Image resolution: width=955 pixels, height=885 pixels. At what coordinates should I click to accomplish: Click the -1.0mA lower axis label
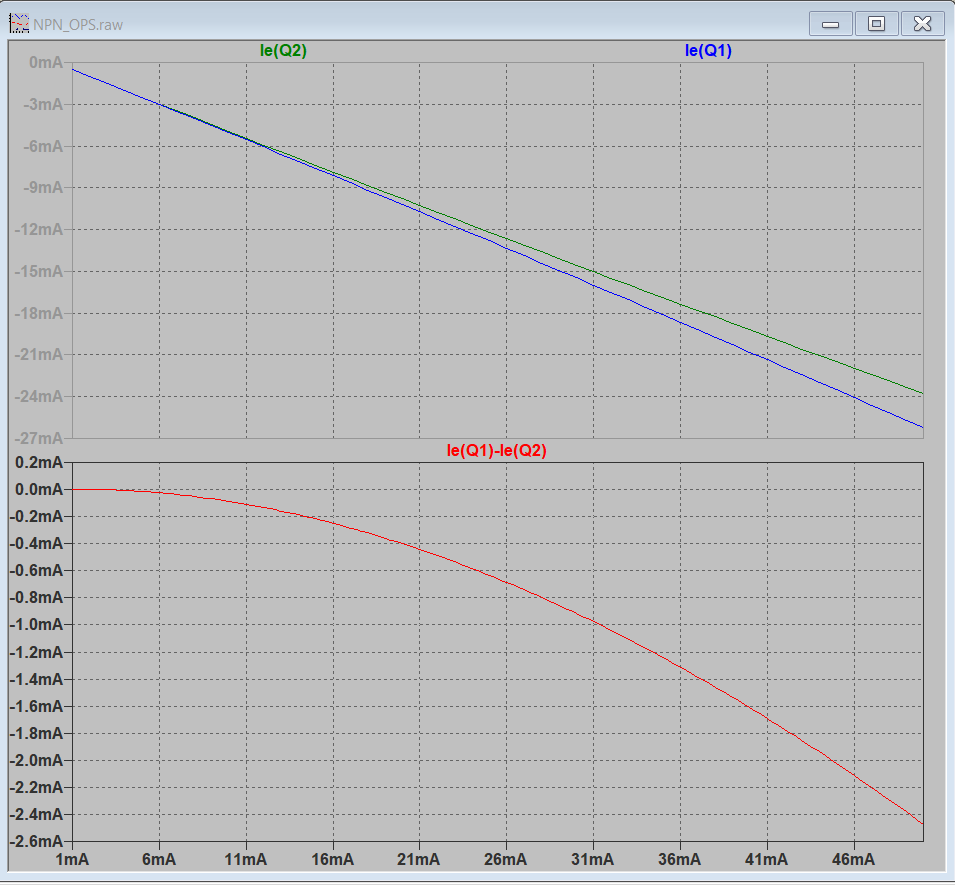[x=36, y=625]
